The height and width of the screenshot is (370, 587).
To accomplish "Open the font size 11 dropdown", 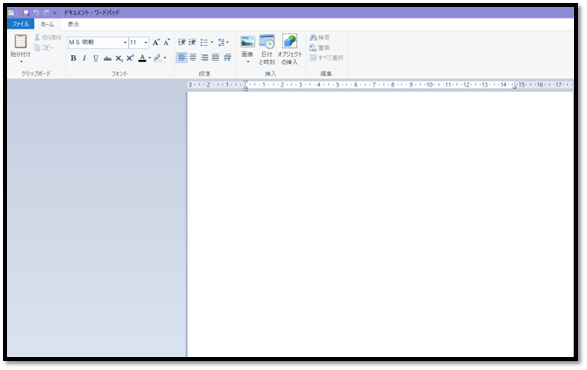I will click(146, 43).
